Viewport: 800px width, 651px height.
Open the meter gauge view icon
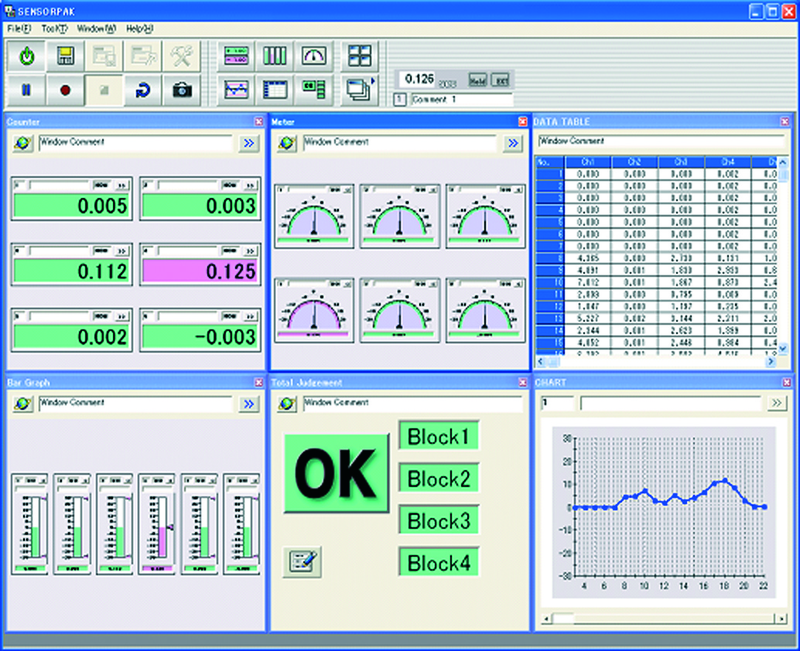(x=314, y=56)
